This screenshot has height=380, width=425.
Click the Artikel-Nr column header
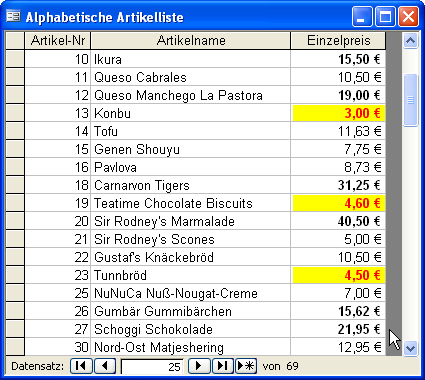click(x=58, y=41)
